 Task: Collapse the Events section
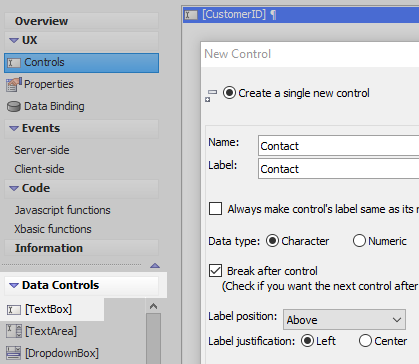14,128
